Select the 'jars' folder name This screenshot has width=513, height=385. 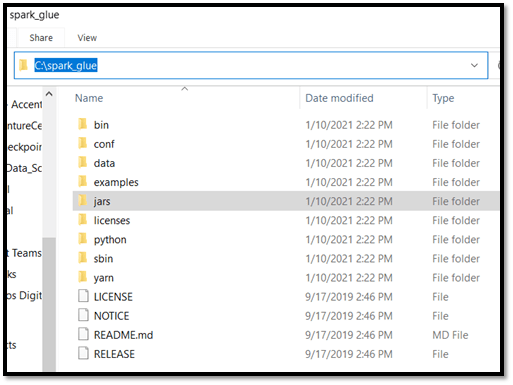coord(102,201)
